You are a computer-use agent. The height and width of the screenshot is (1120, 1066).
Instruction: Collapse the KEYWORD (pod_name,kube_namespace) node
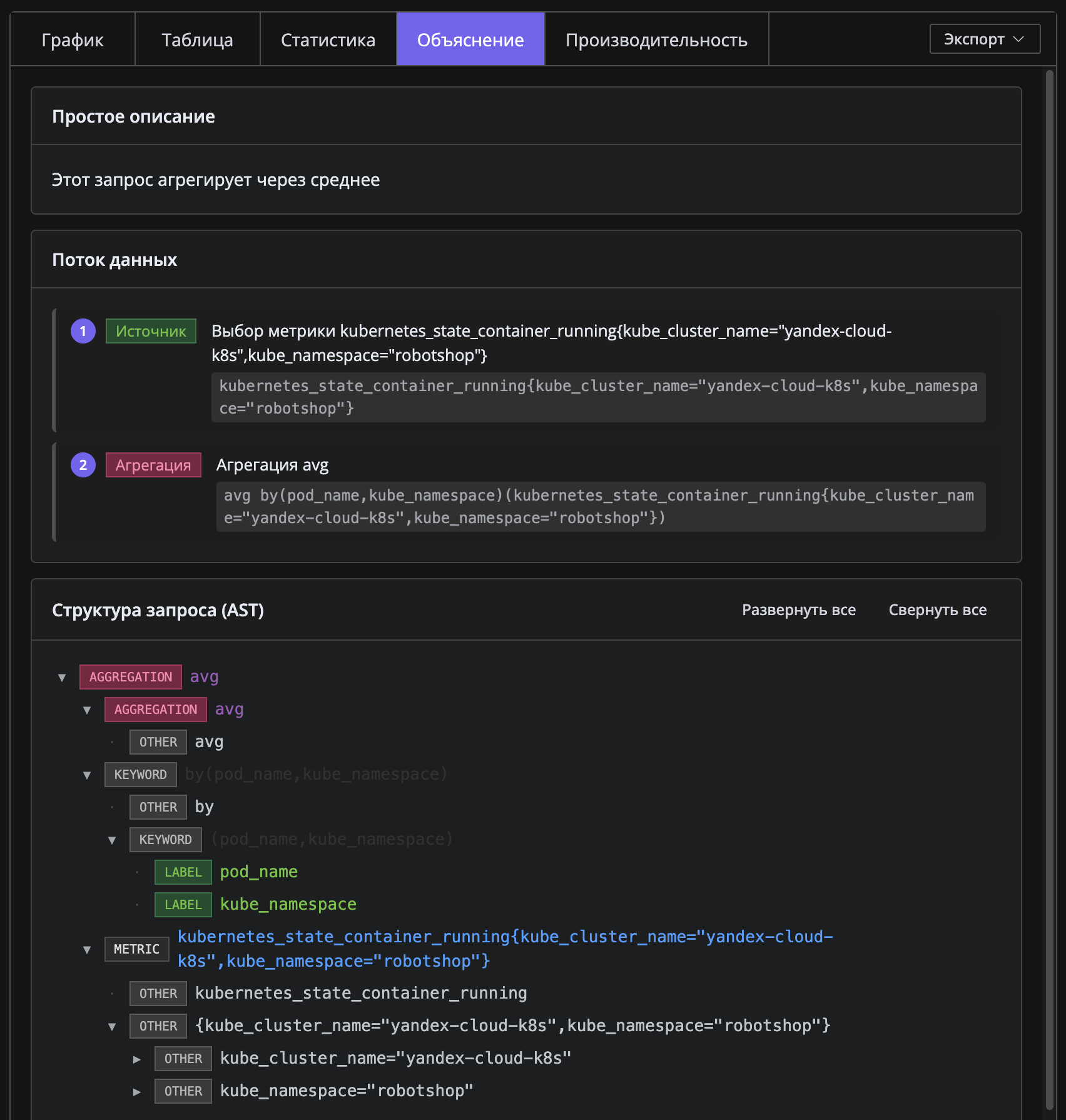pyautogui.click(x=112, y=840)
